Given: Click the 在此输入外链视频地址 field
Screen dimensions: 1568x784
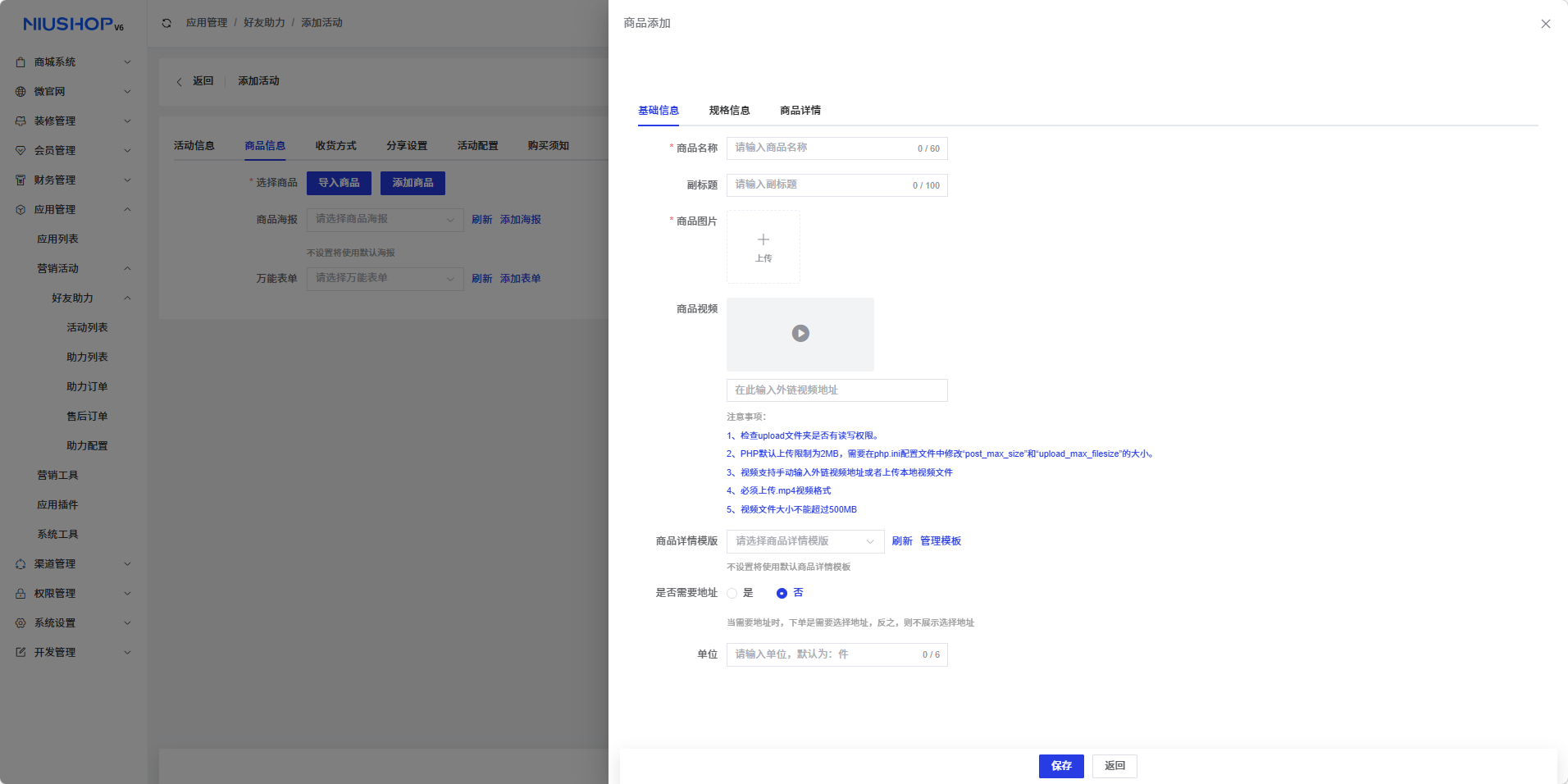Looking at the screenshot, I should (x=836, y=390).
